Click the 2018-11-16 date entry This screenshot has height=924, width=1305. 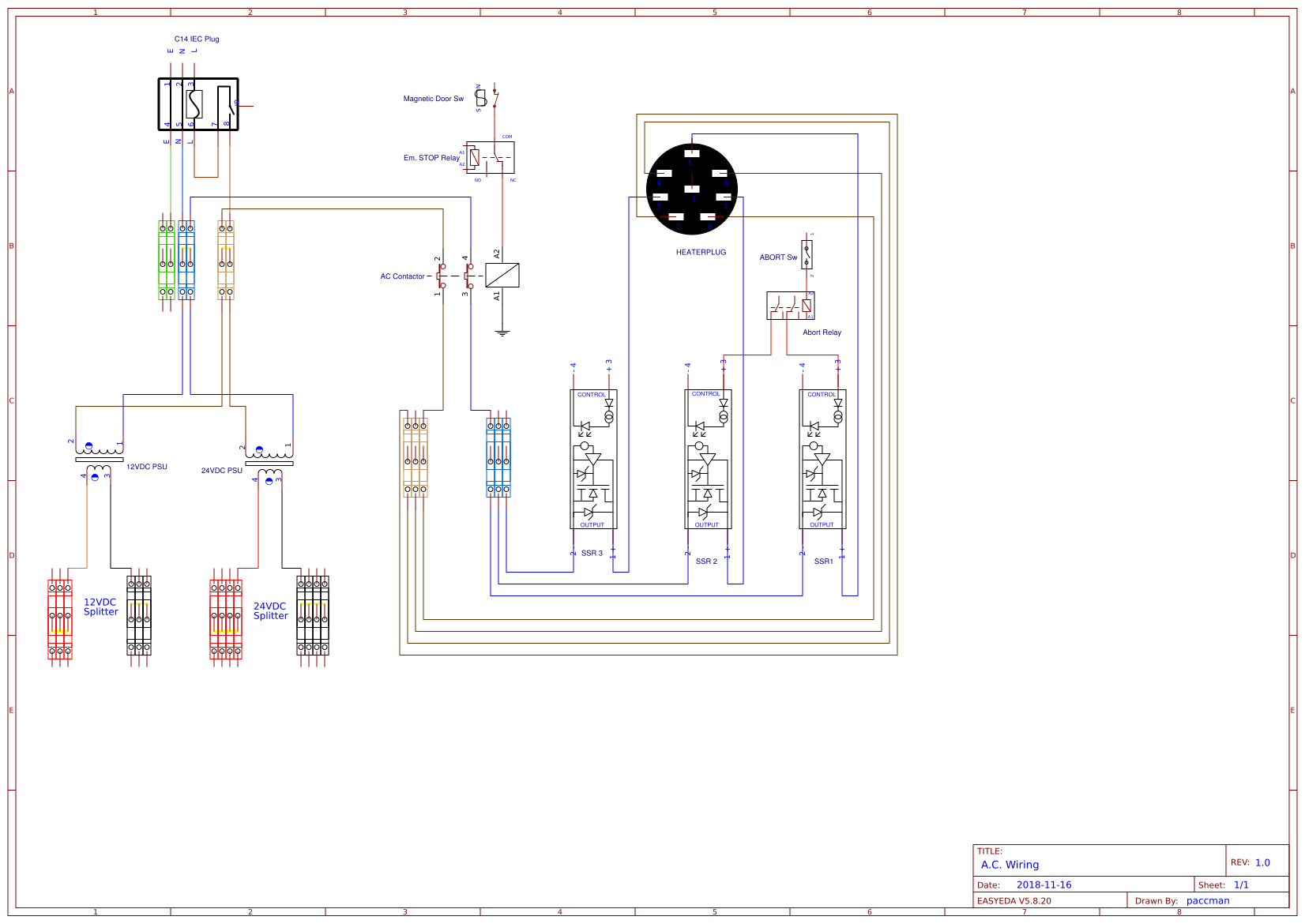1043,885
